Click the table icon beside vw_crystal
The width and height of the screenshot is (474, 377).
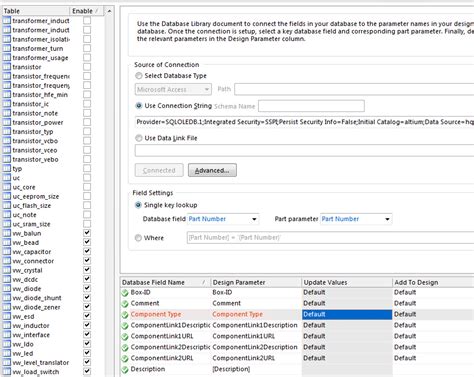point(7,270)
